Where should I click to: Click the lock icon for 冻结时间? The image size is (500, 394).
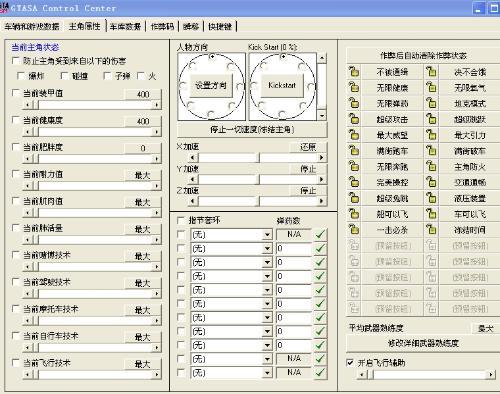click(431, 230)
